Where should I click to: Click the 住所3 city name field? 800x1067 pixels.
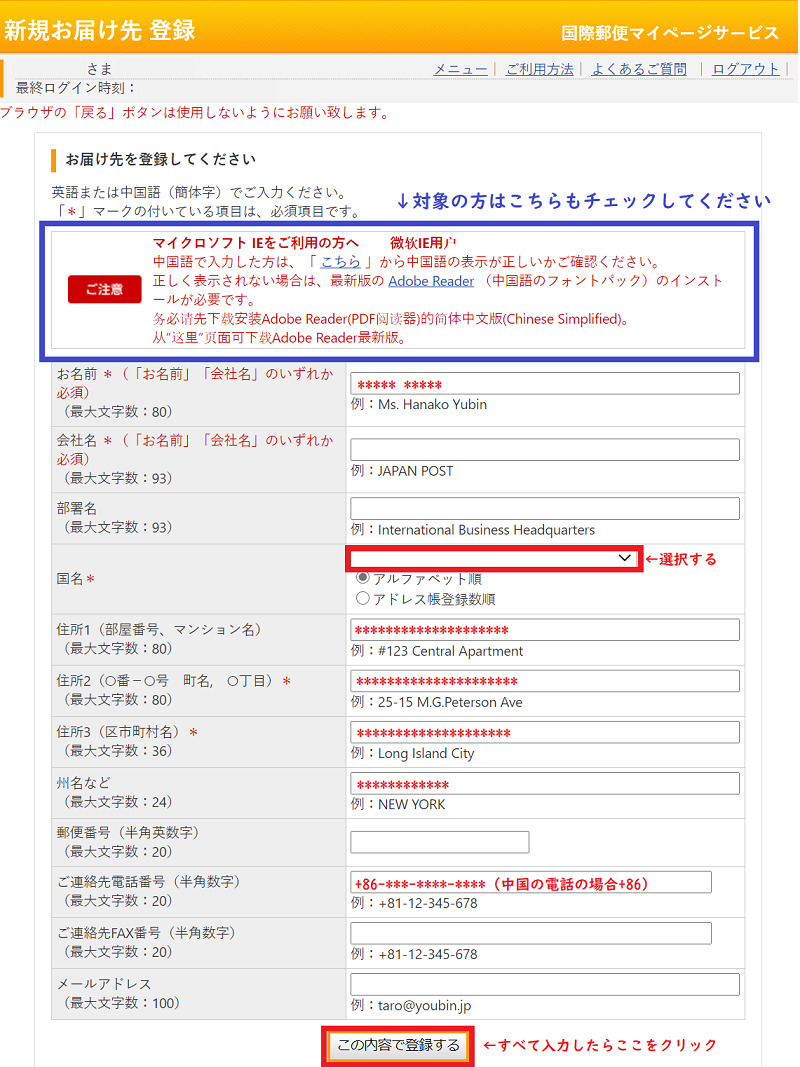coord(545,732)
